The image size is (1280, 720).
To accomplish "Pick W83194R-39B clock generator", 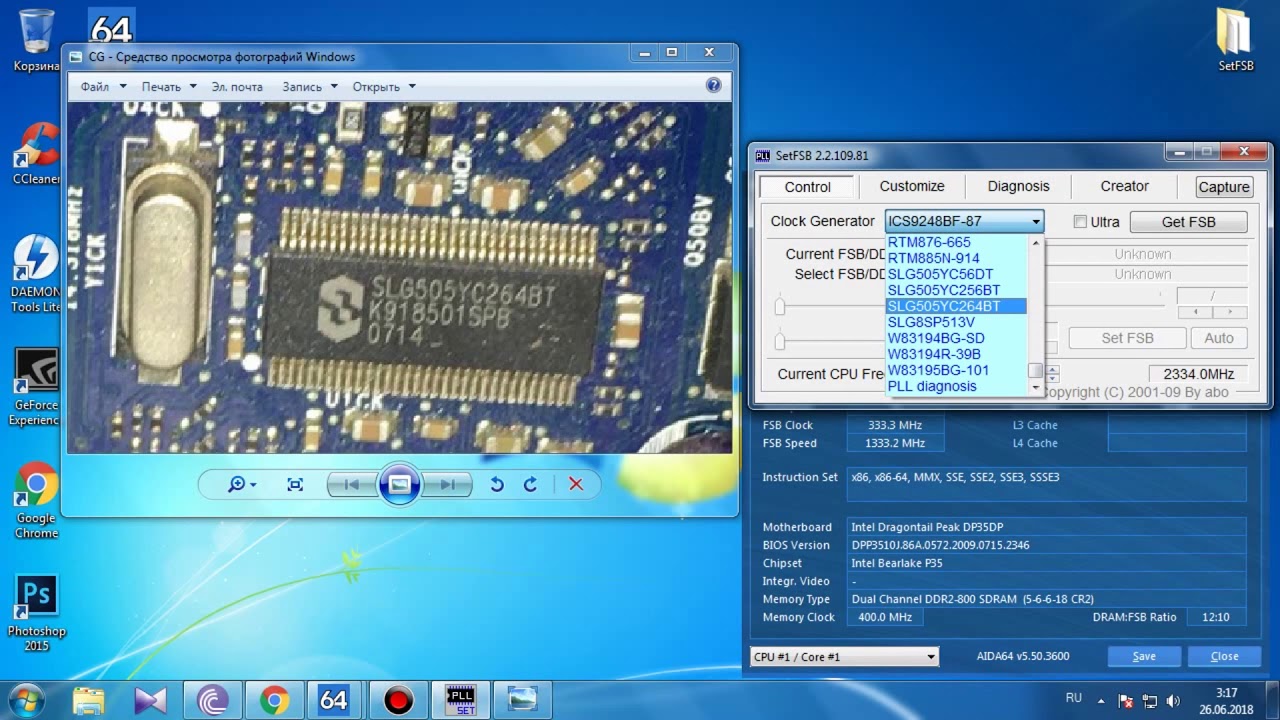I will [x=957, y=354].
